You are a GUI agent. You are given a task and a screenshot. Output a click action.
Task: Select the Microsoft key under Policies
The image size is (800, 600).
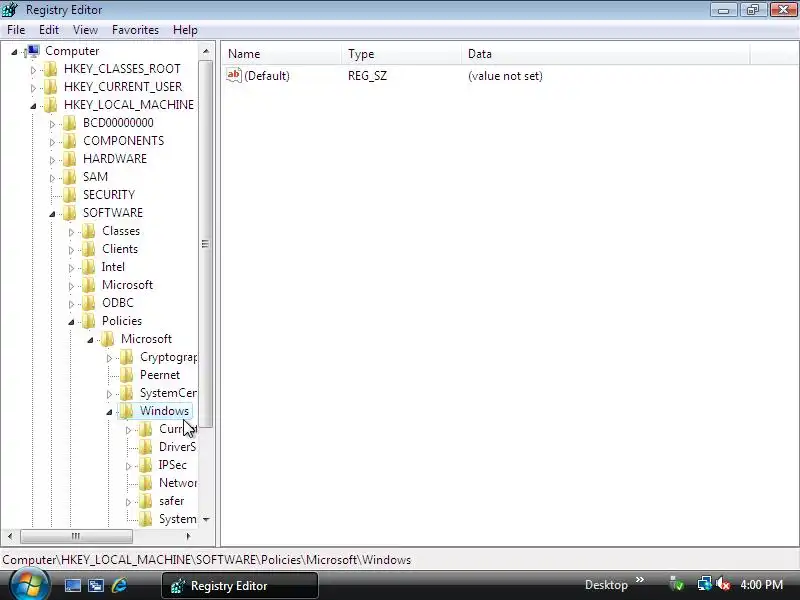pos(146,339)
